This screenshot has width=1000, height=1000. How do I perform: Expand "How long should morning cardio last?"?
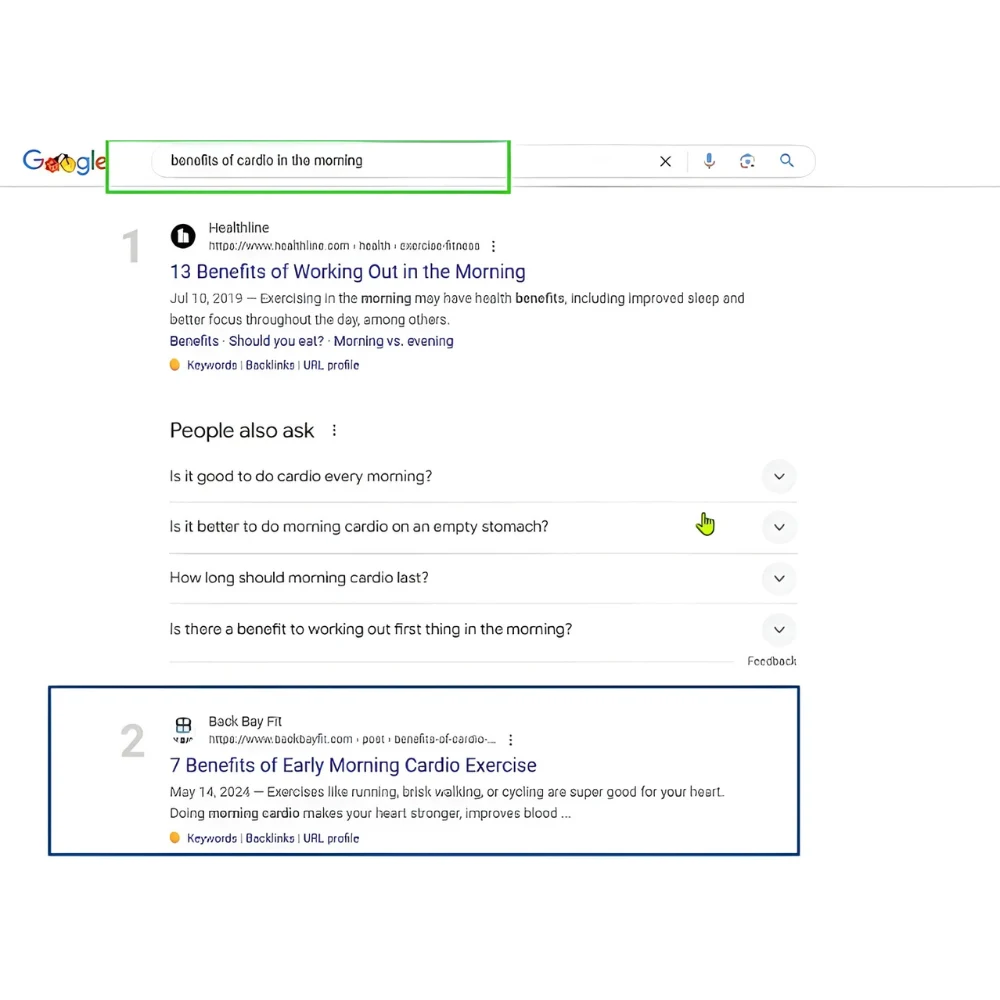click(x=779, y=578)
